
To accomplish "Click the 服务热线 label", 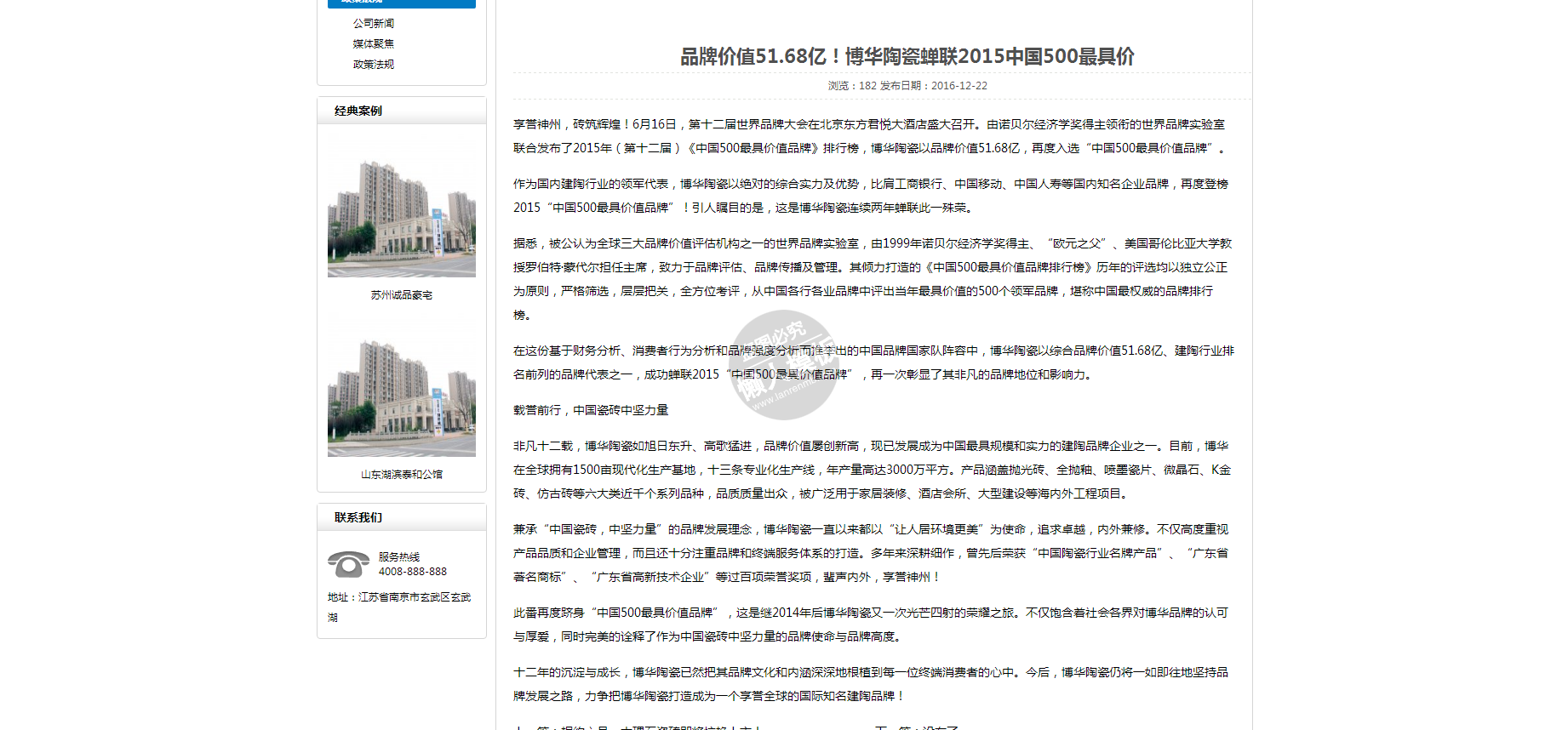I will (399, 557).
